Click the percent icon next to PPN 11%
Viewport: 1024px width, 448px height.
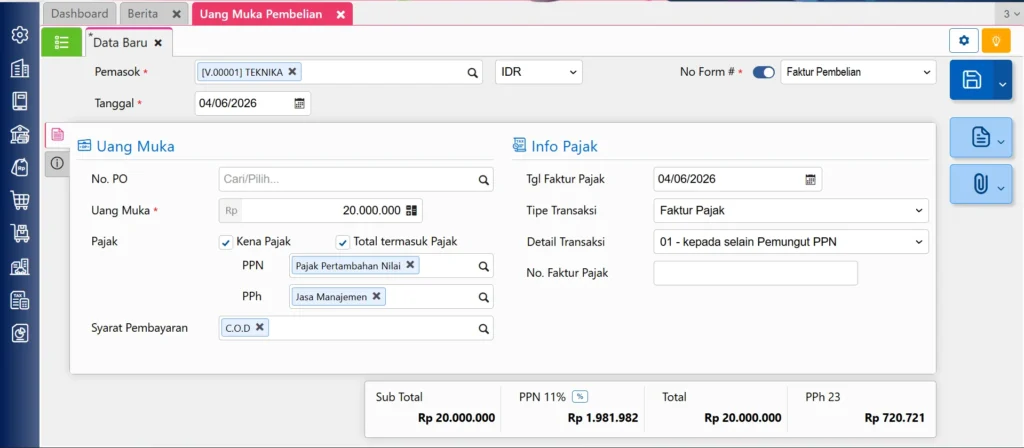pos(579,396)
